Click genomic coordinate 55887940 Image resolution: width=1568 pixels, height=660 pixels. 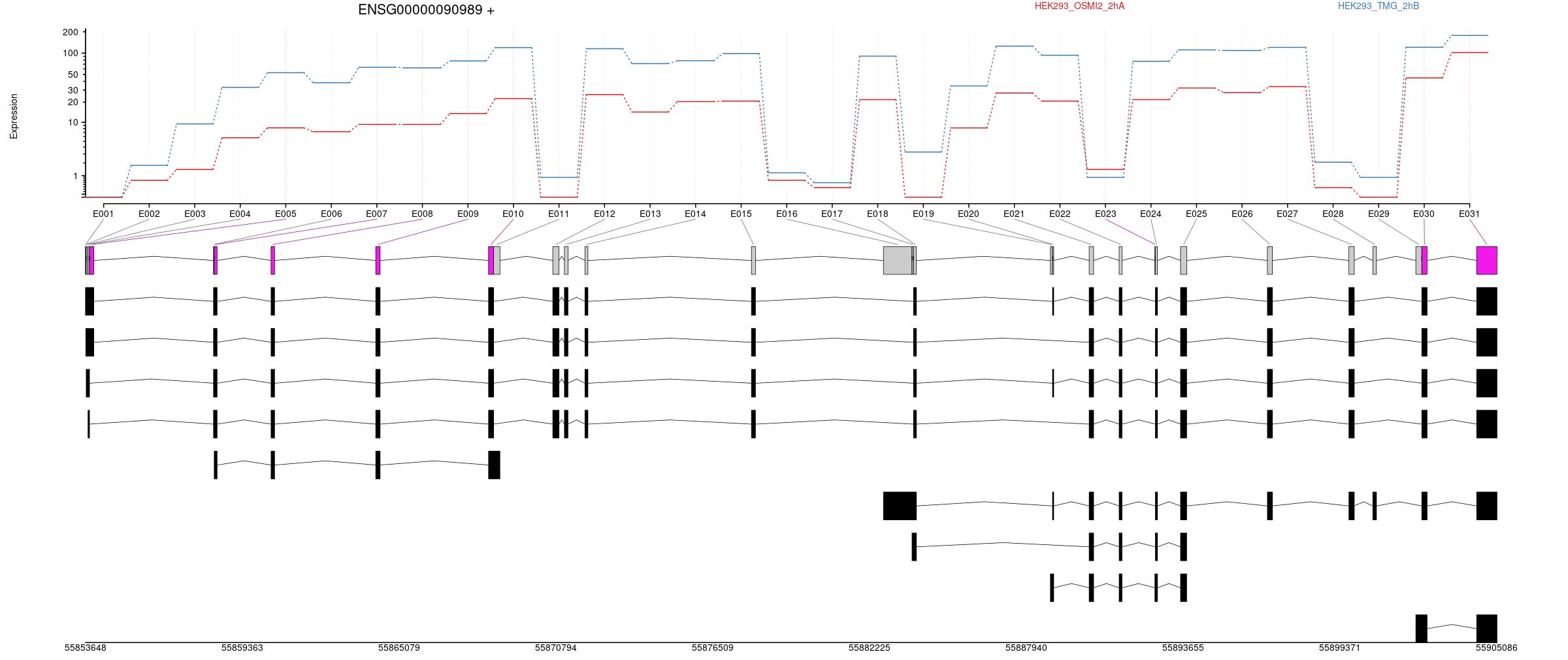1026,648
